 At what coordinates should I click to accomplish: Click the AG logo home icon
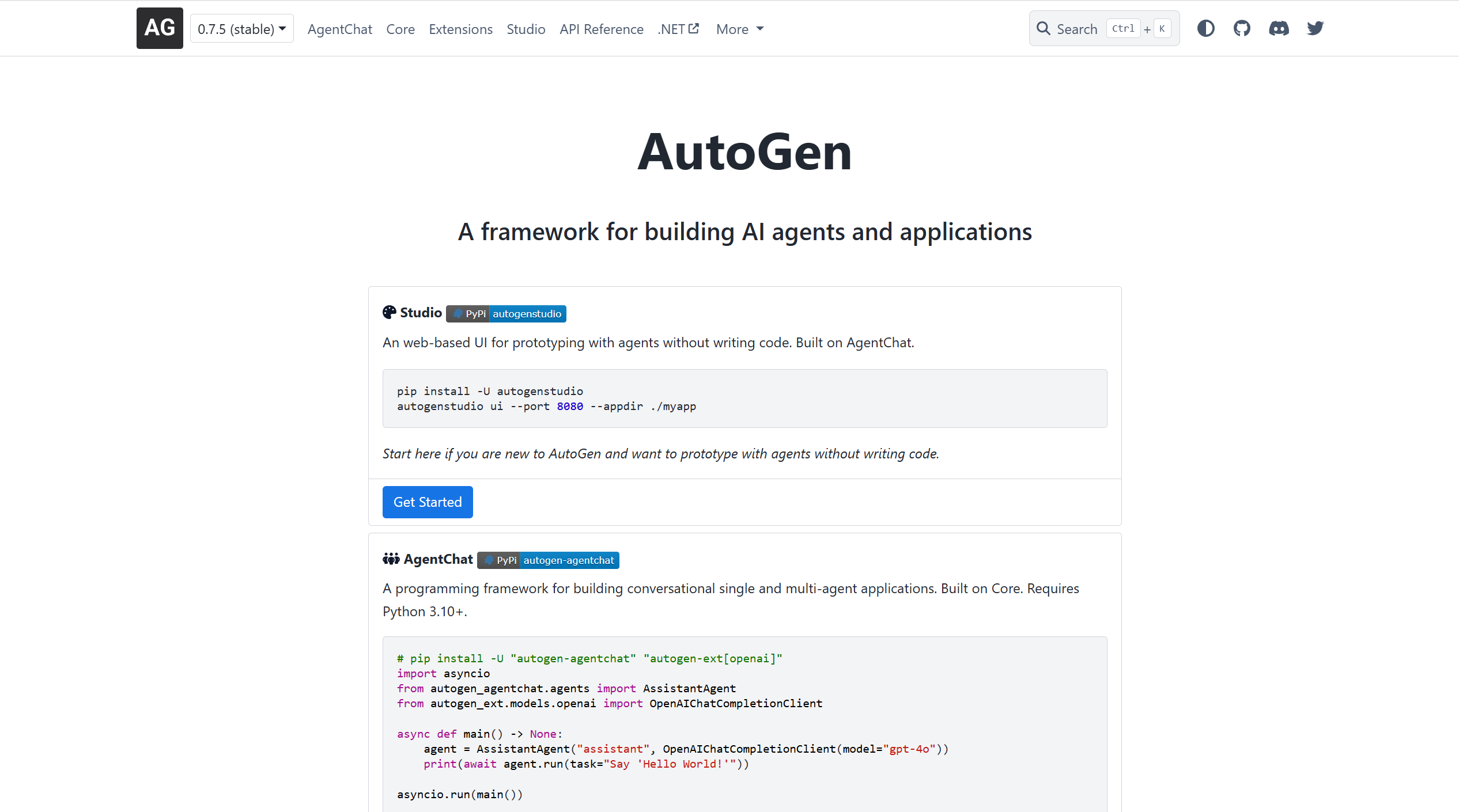(160, 28)
